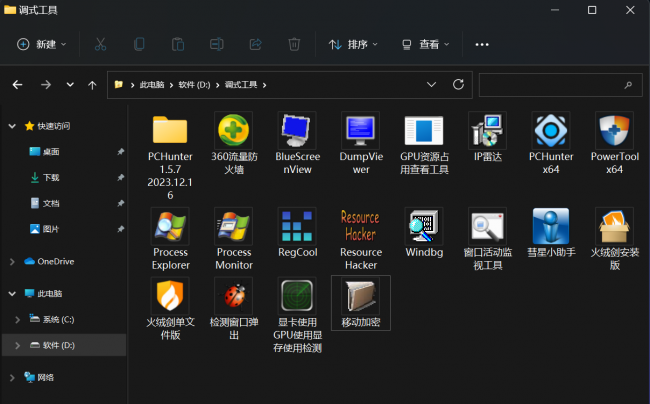Go up one folder level
This screenshot has height=404, width=650.
(92, 85)
